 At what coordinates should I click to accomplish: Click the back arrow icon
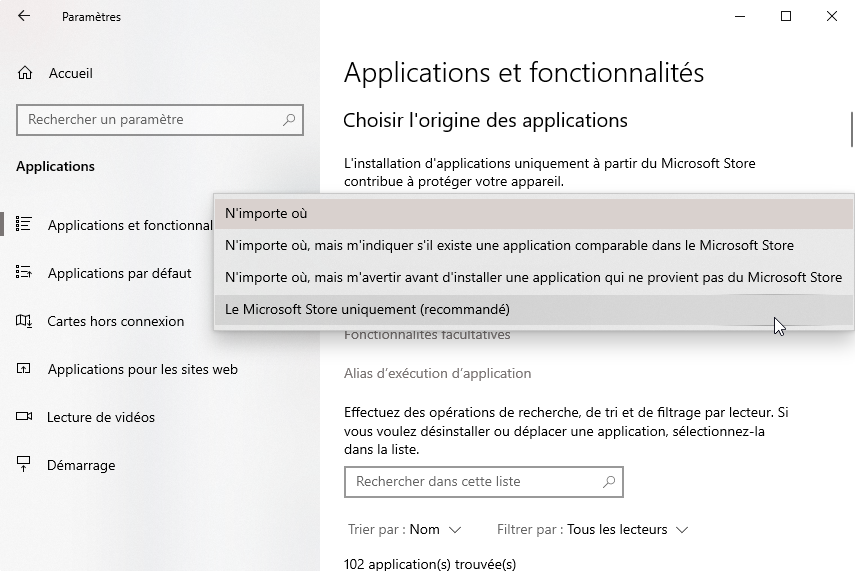[24, 16]
